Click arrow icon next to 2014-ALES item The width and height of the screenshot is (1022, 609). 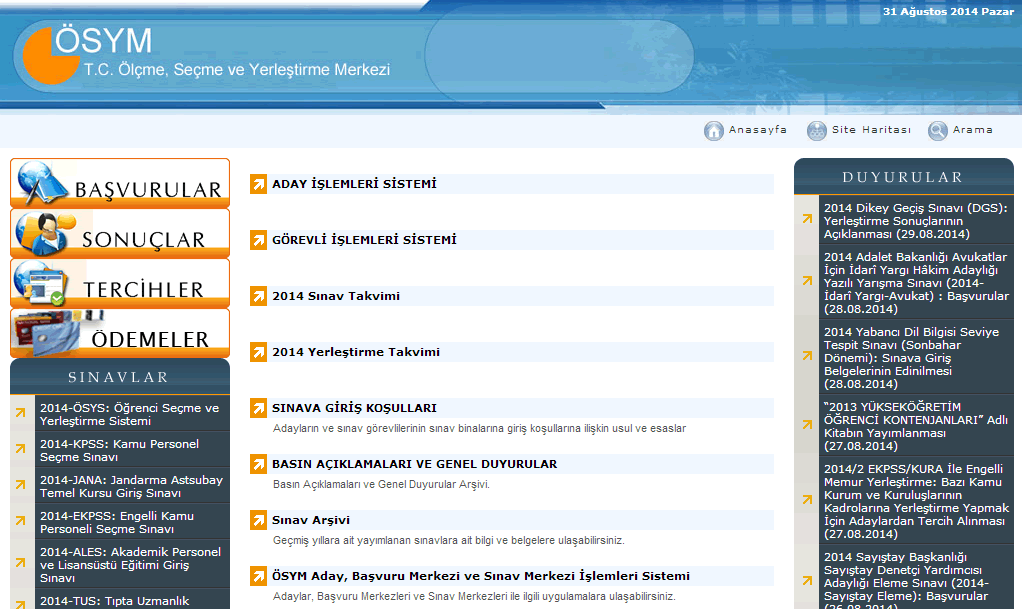[x=20, y=563]
